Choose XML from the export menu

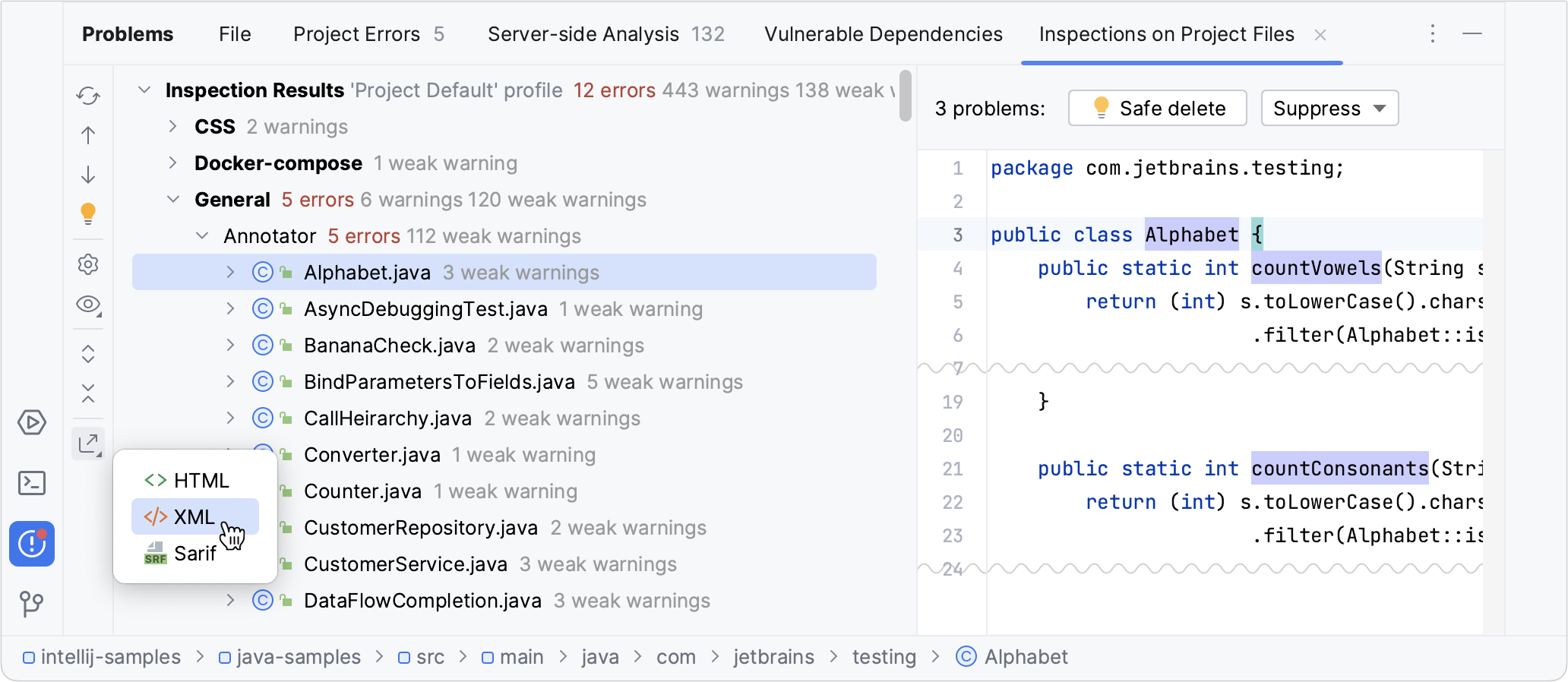pos(194,517)
